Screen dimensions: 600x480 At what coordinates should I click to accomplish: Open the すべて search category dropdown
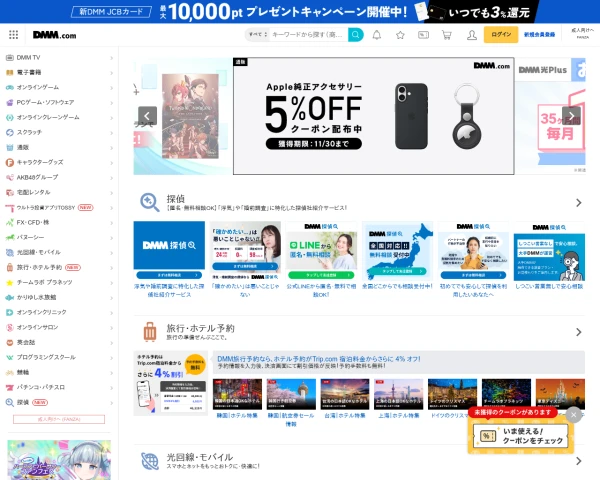pyautogui.click(x=258, y=35)
